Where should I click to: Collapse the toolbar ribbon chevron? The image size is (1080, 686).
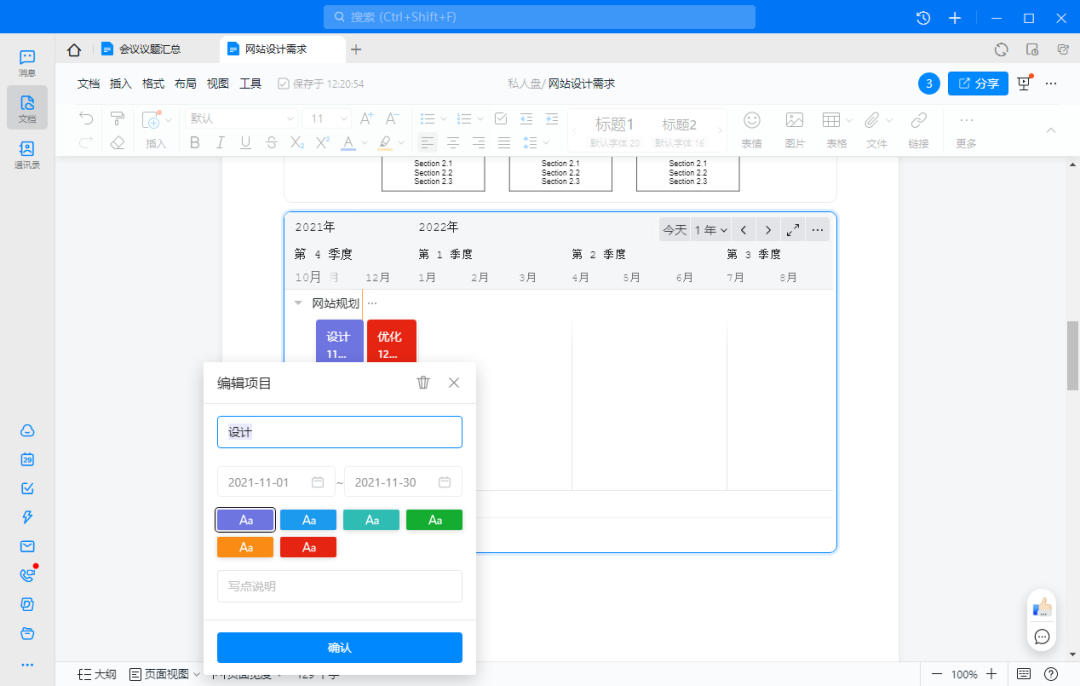pos(1050,130)
